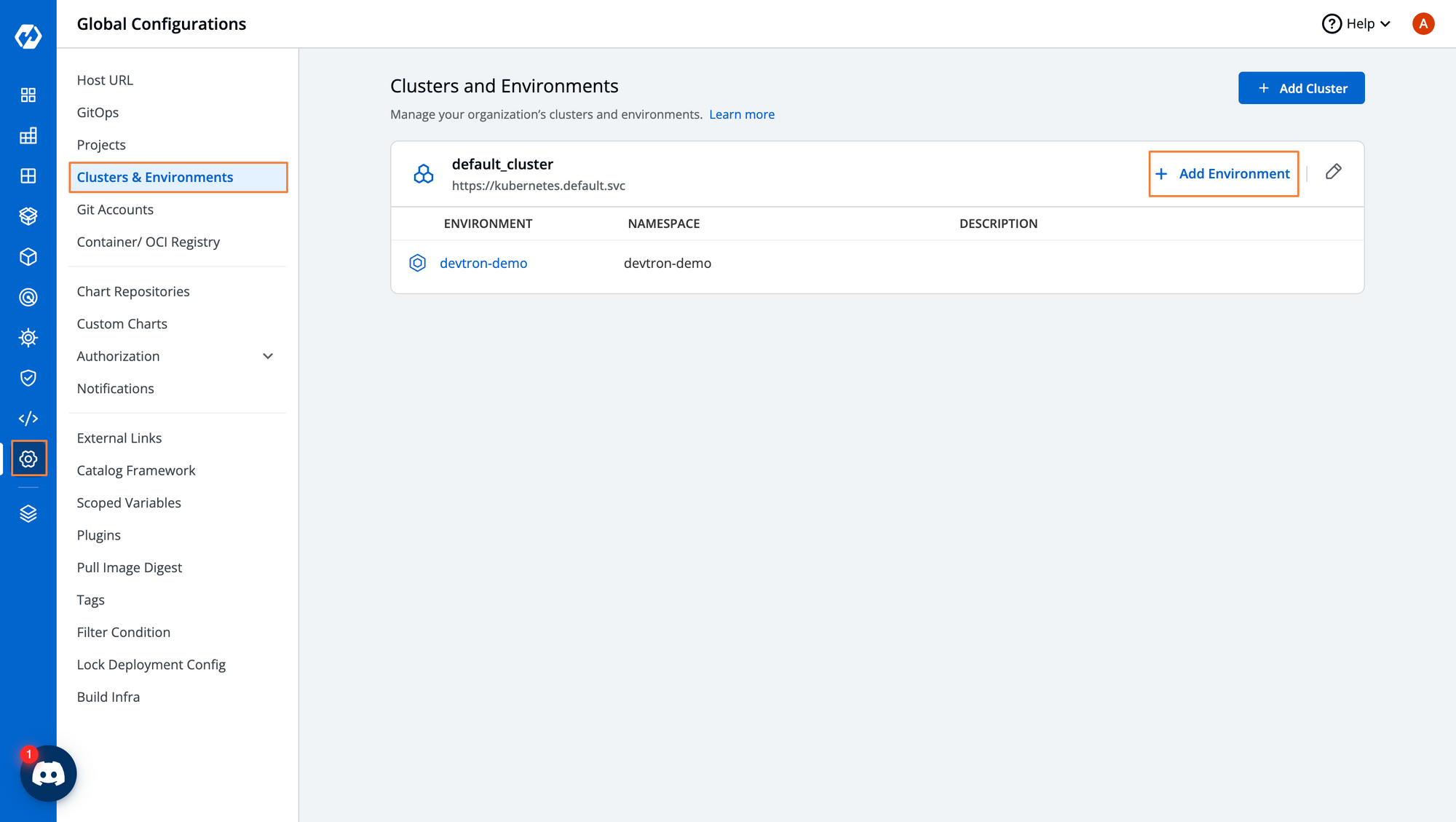Click Add Environment for default_cluster
Image resolution: width=1456 pixels, height=822 pixels.
(1223, 174)
